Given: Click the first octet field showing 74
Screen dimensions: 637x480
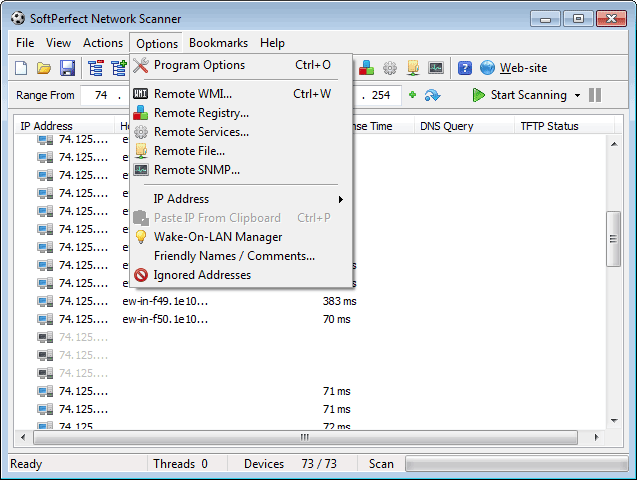Looking at the screenshot, I should click(x=100, y=95).
